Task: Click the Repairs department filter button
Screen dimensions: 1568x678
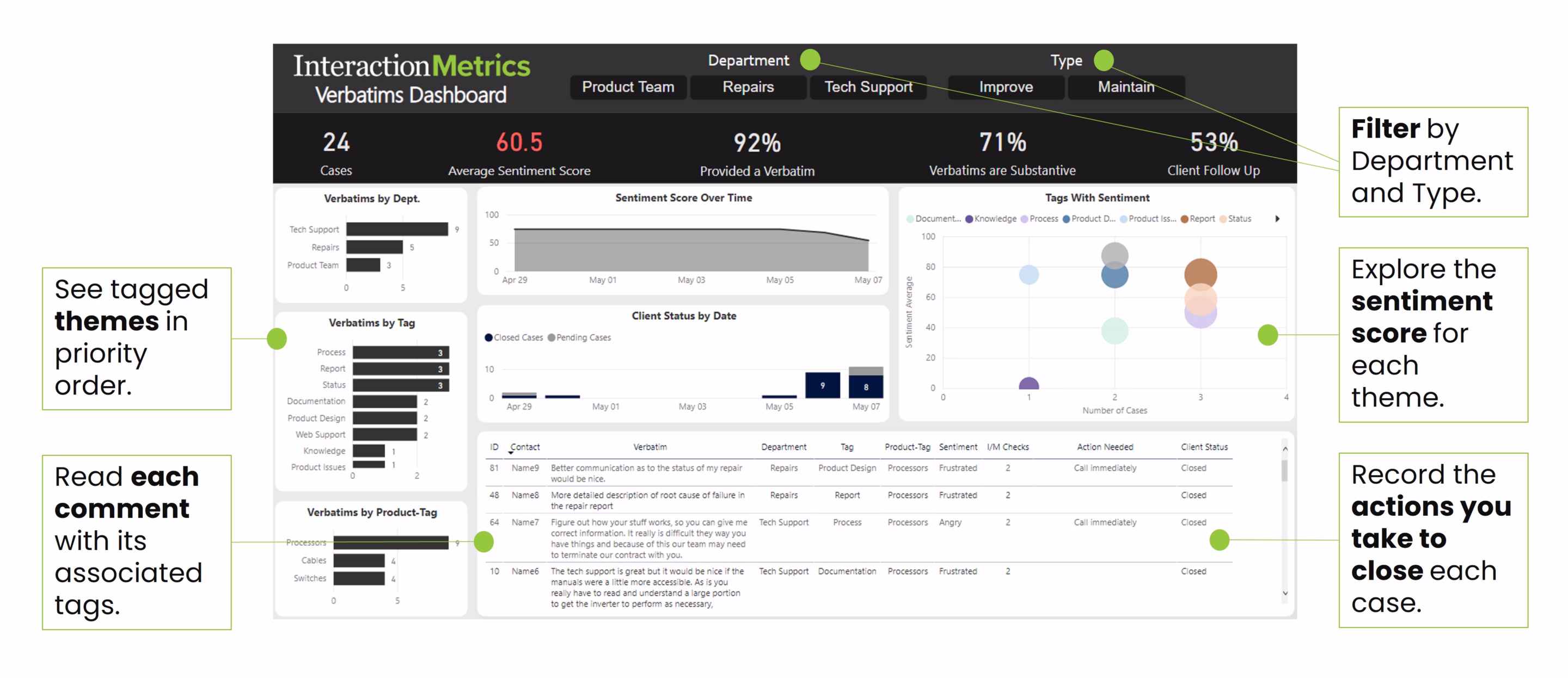Action: (x=748, y=87)
